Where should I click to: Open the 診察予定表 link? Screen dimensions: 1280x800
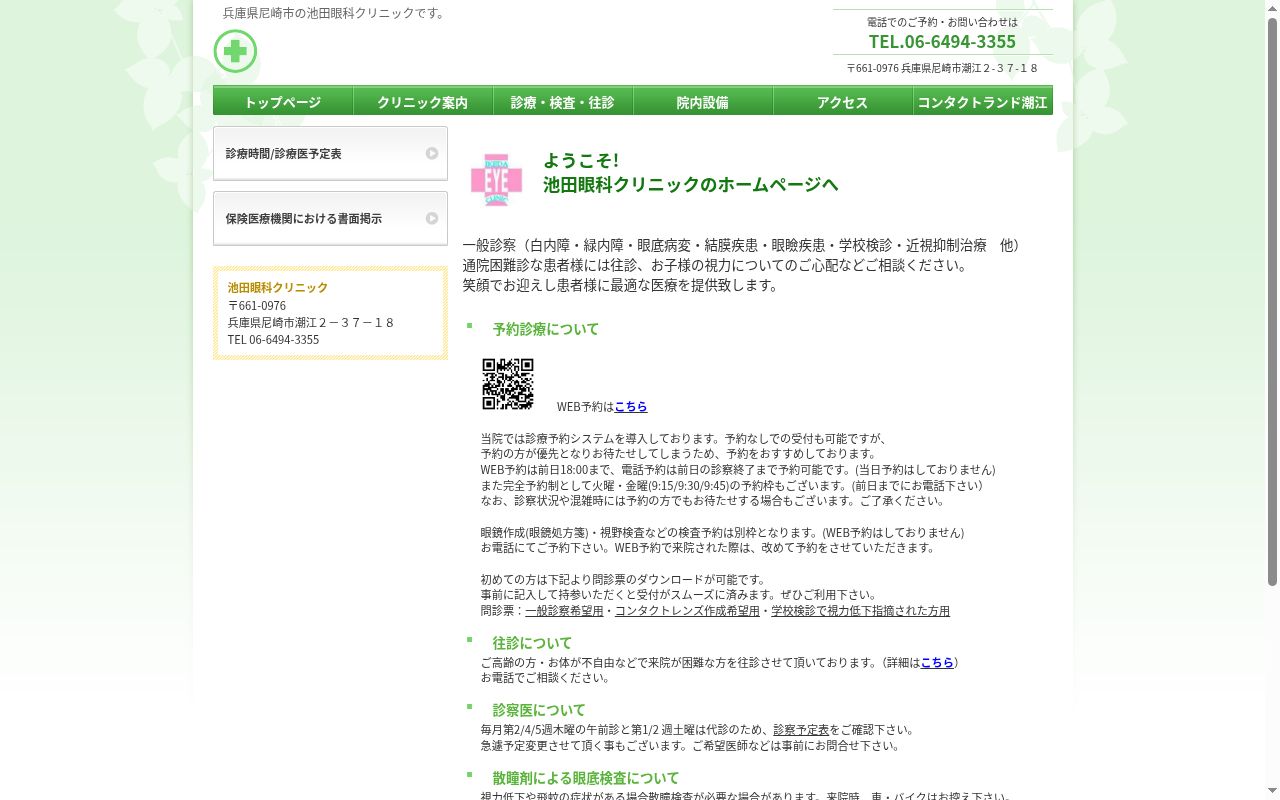click(801, 730)
